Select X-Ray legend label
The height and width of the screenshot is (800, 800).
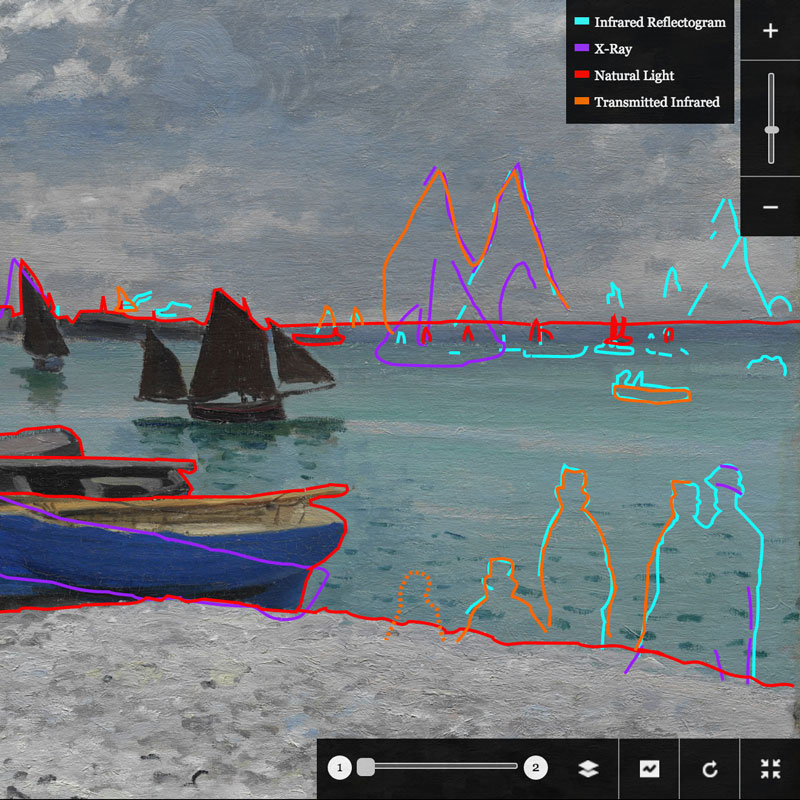point(613,49)
